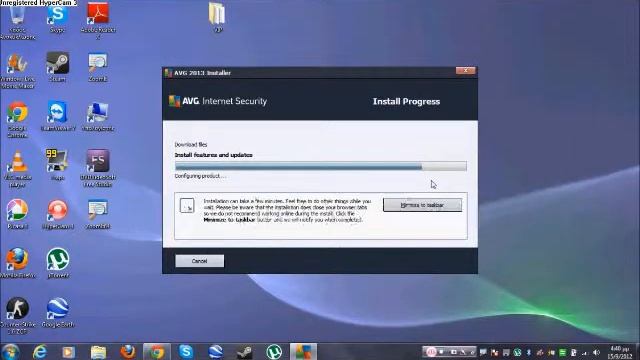Click the info icon beside installation notice
Screen dimensions: 640x360
click(187, 205)
